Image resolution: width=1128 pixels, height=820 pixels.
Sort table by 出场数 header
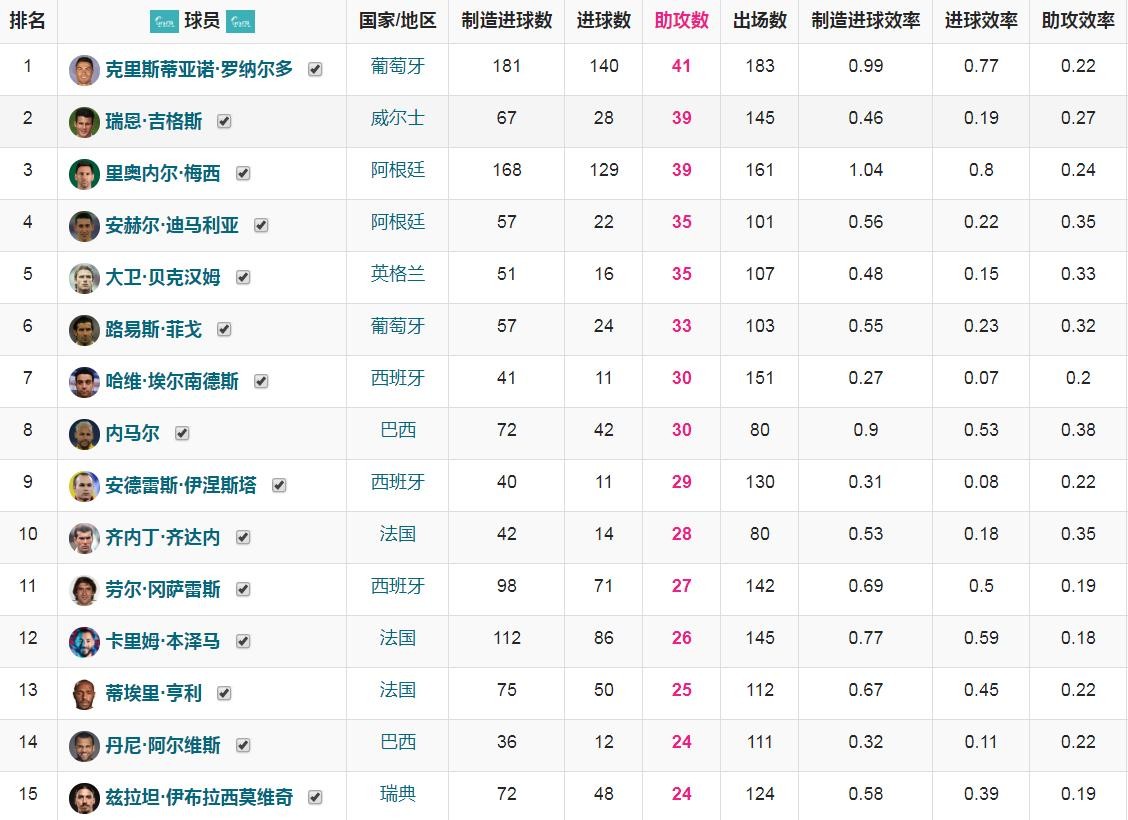pos(759,21)
